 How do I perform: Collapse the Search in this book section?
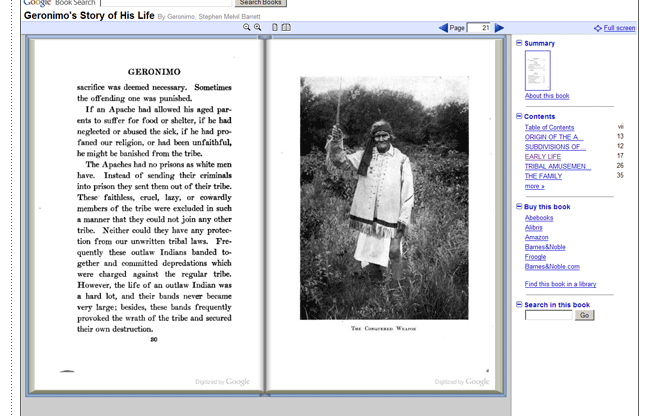(x=519, y=304)
